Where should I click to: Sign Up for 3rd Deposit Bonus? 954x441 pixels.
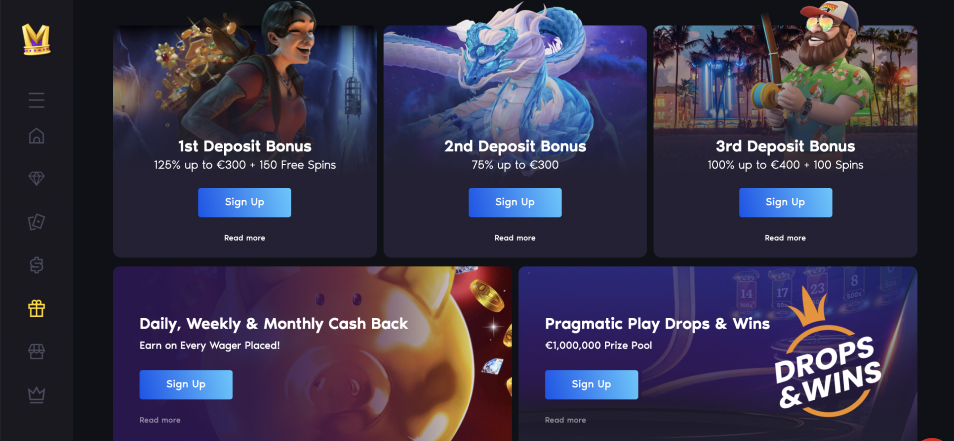(785, 203)
